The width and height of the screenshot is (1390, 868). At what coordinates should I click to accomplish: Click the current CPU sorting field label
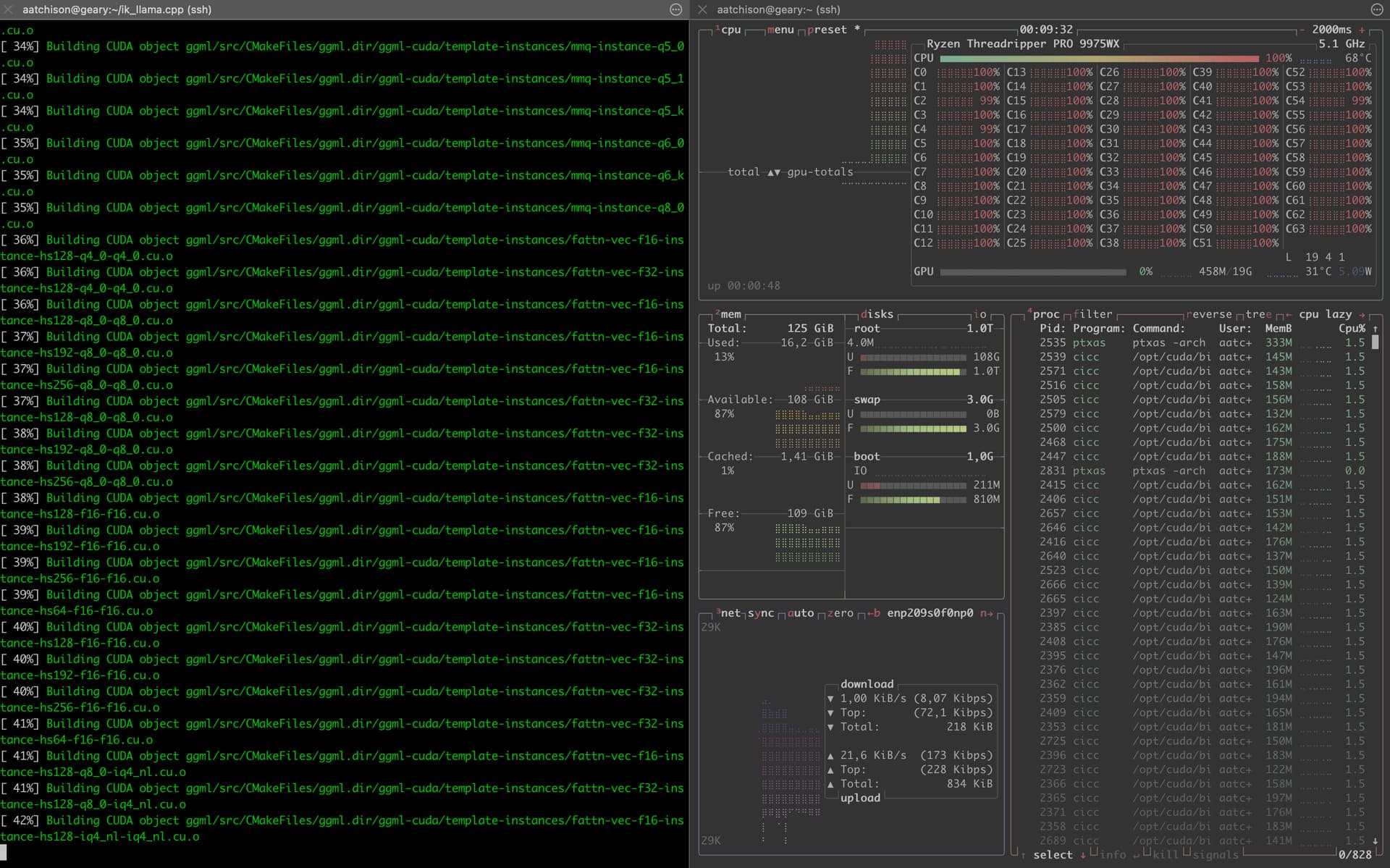[x=1325, y=314]
